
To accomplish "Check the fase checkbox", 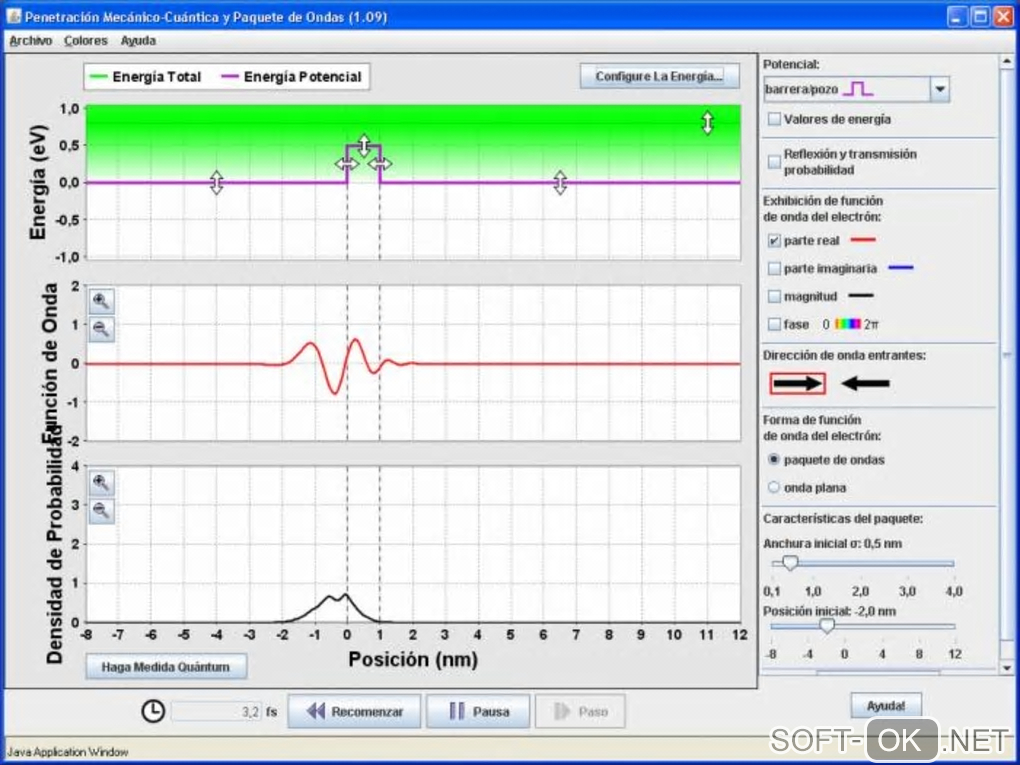I will (774, 324).
